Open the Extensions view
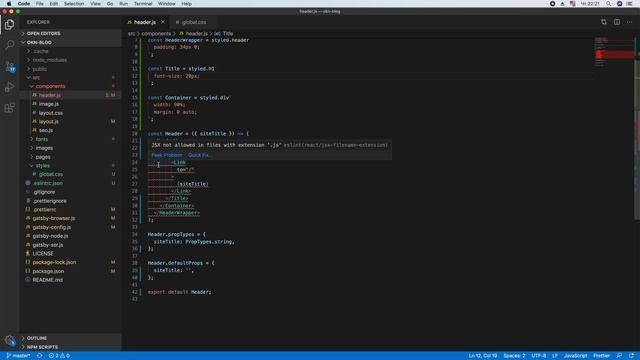This screenshot has width=640, height=360. coord(9,108)
